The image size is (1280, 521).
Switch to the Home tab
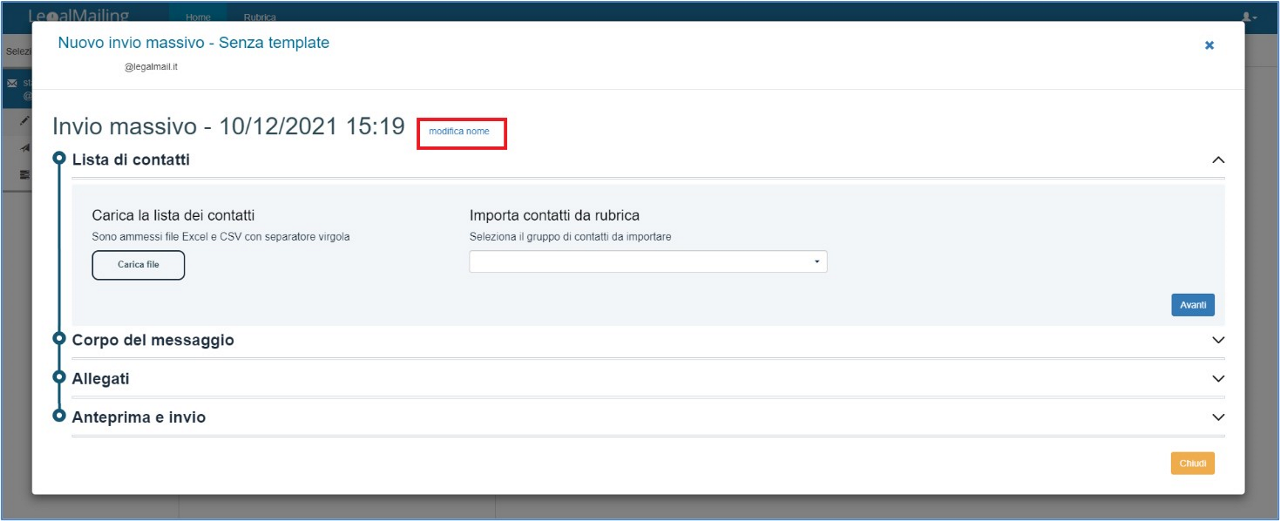[198, 17]
